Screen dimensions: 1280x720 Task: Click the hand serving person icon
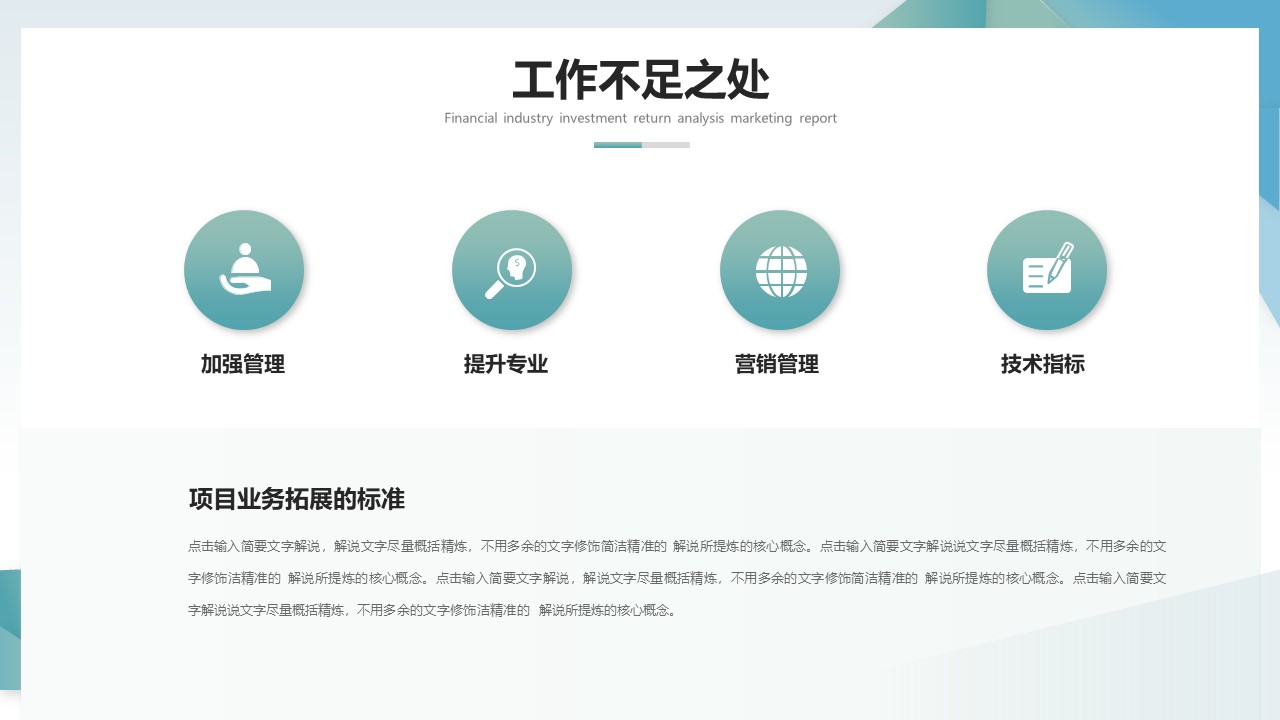(x=244, y=270)
